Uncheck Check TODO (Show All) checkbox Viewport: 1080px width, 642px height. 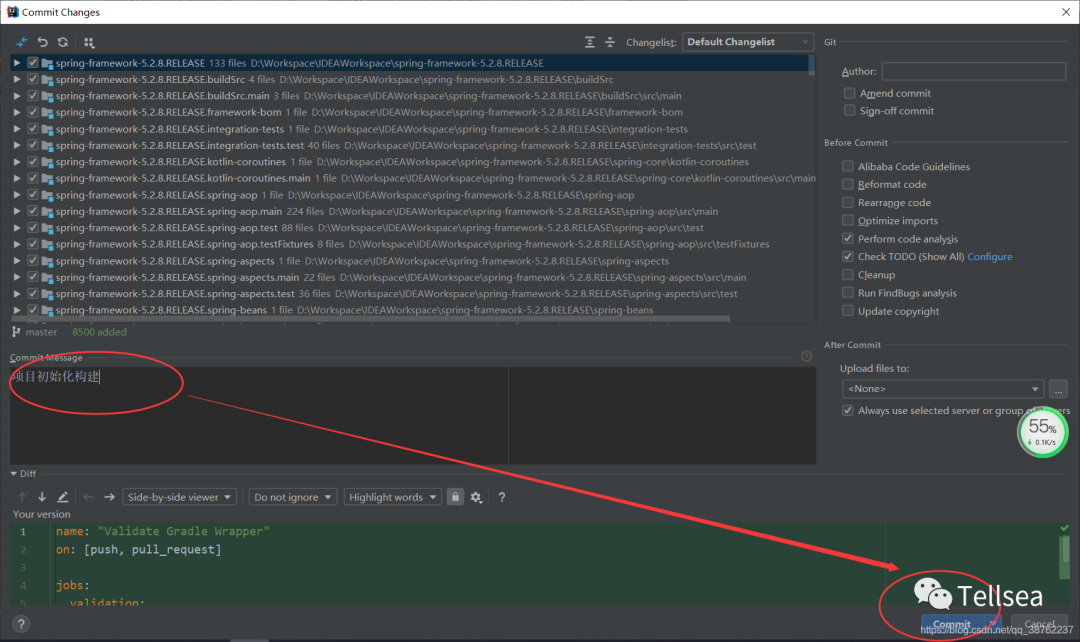(848, 256)
